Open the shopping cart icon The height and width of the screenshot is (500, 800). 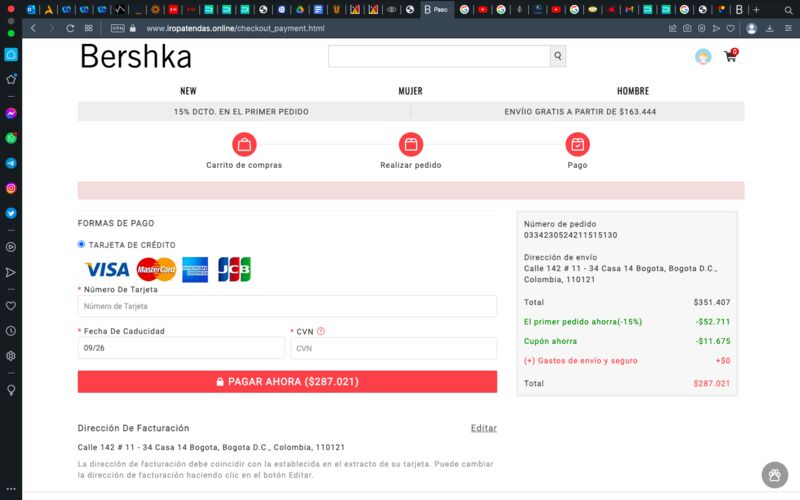pos(731,56)
